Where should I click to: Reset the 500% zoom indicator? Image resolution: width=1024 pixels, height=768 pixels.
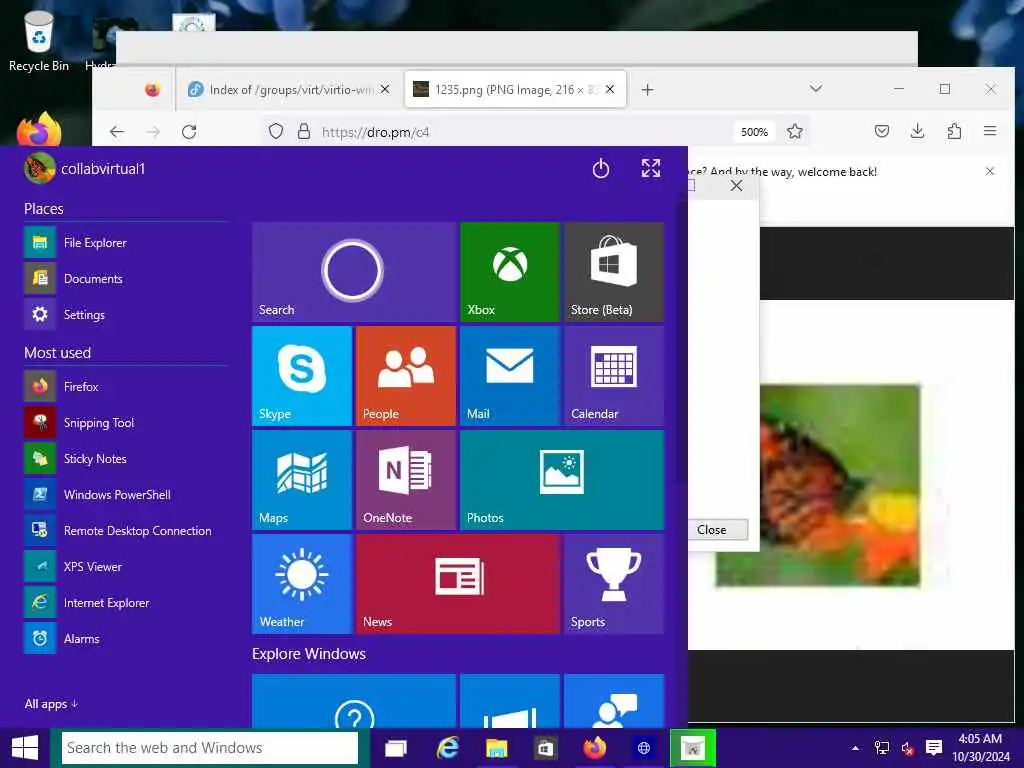tap(754, 132)
